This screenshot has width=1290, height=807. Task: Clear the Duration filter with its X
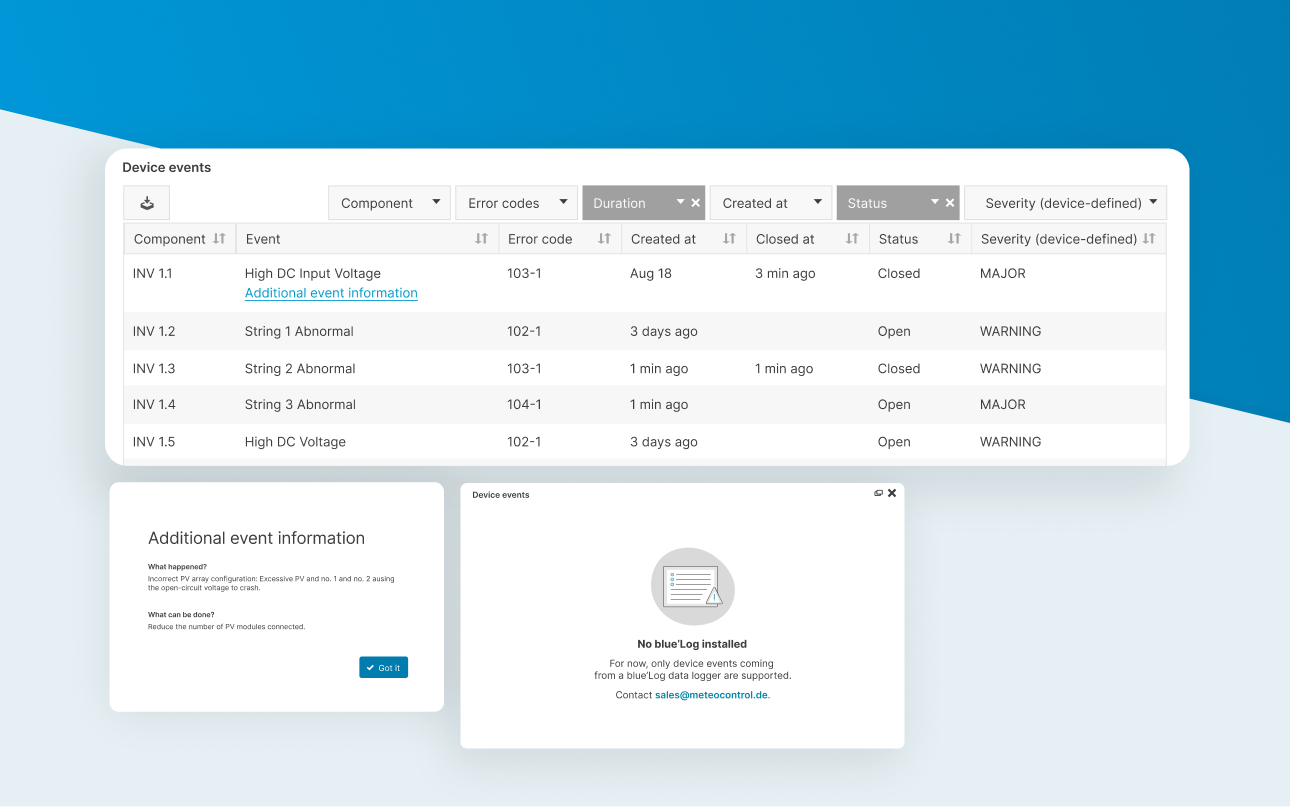696,203
